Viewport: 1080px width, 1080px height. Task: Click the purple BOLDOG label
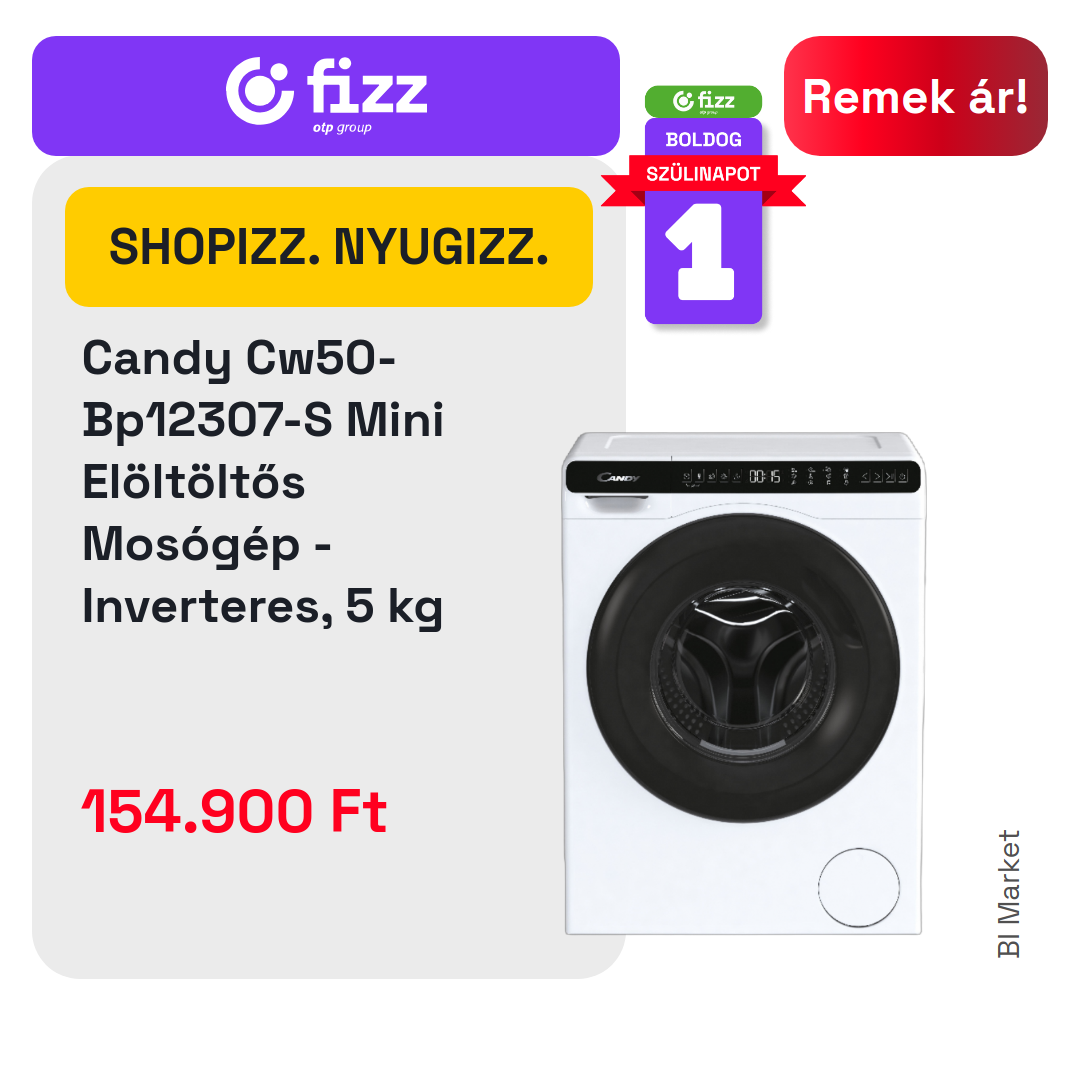[x=703, y=138]
